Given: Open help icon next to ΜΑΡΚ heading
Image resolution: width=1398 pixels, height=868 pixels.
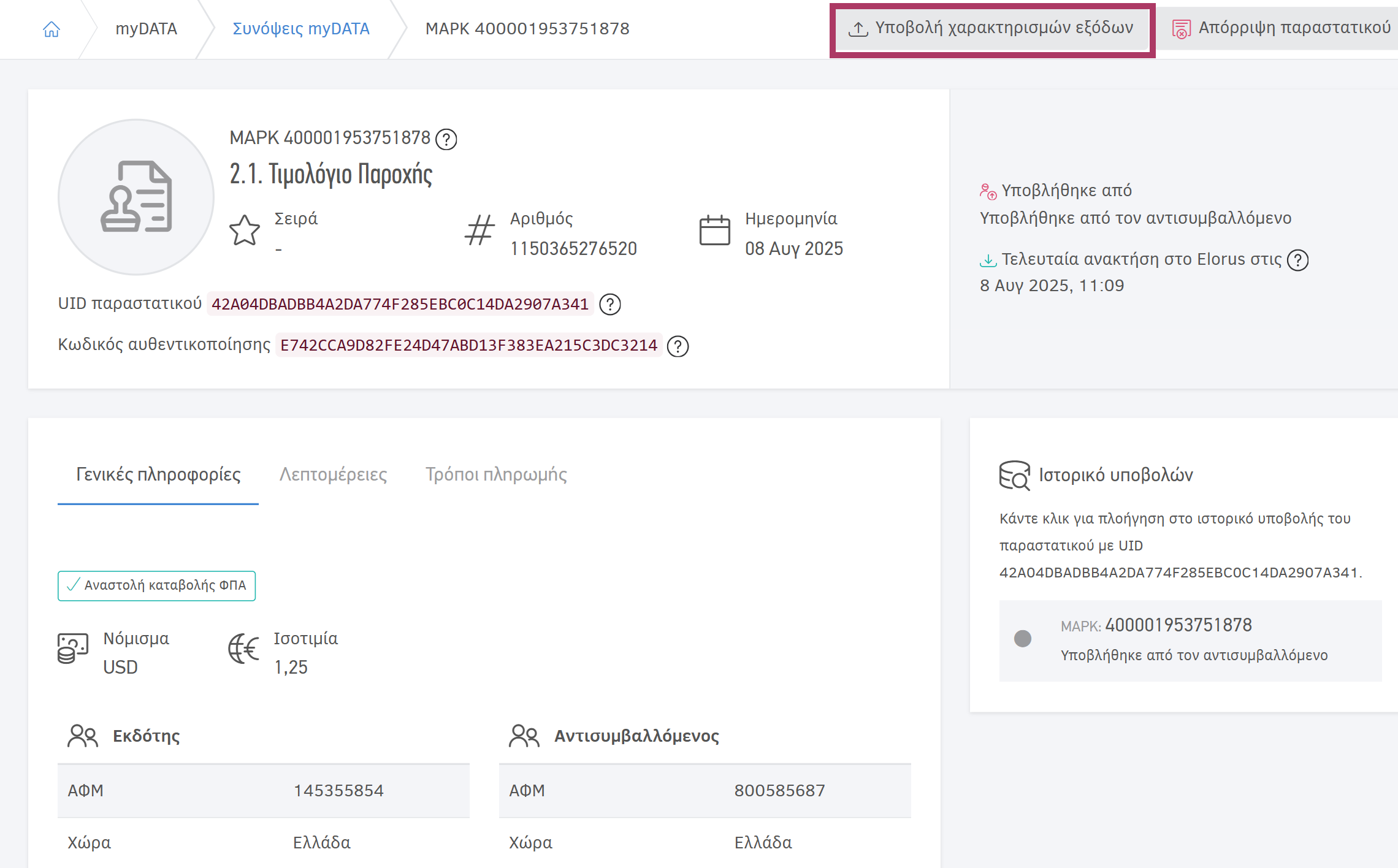Looking at the screenshot, I should [x=446, y=140].
